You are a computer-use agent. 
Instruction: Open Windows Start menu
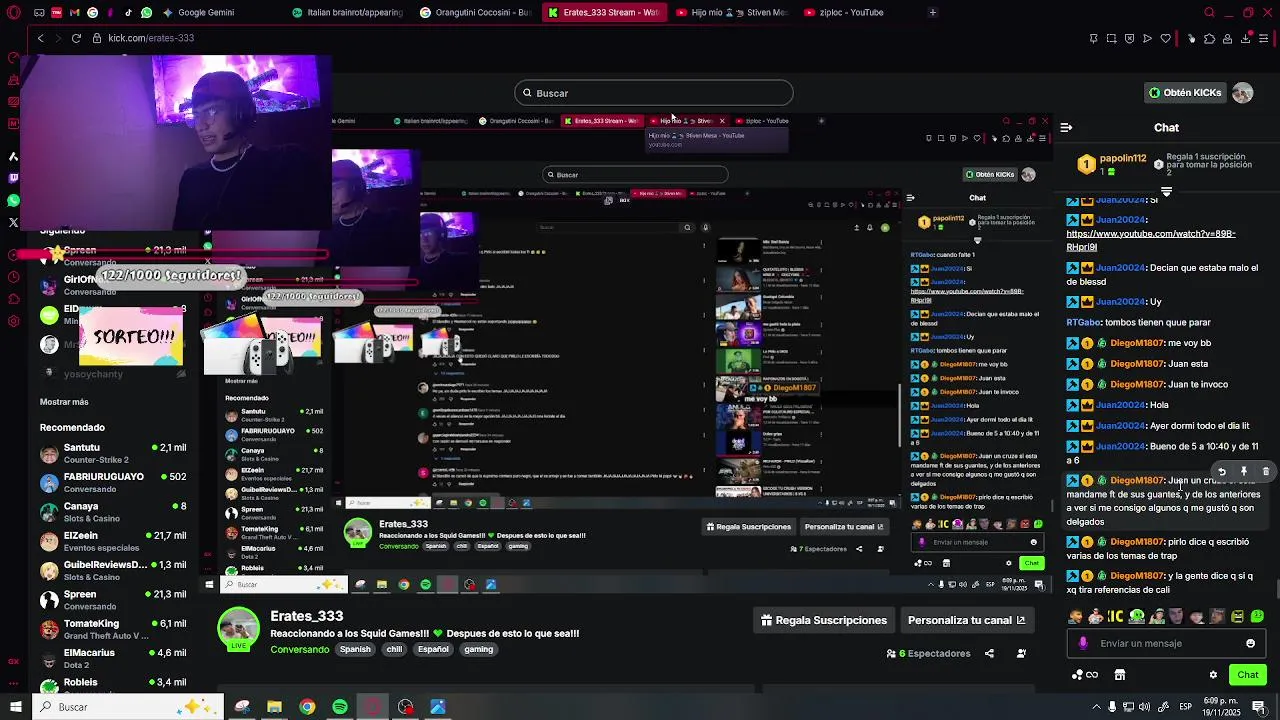tap(15, 707)
